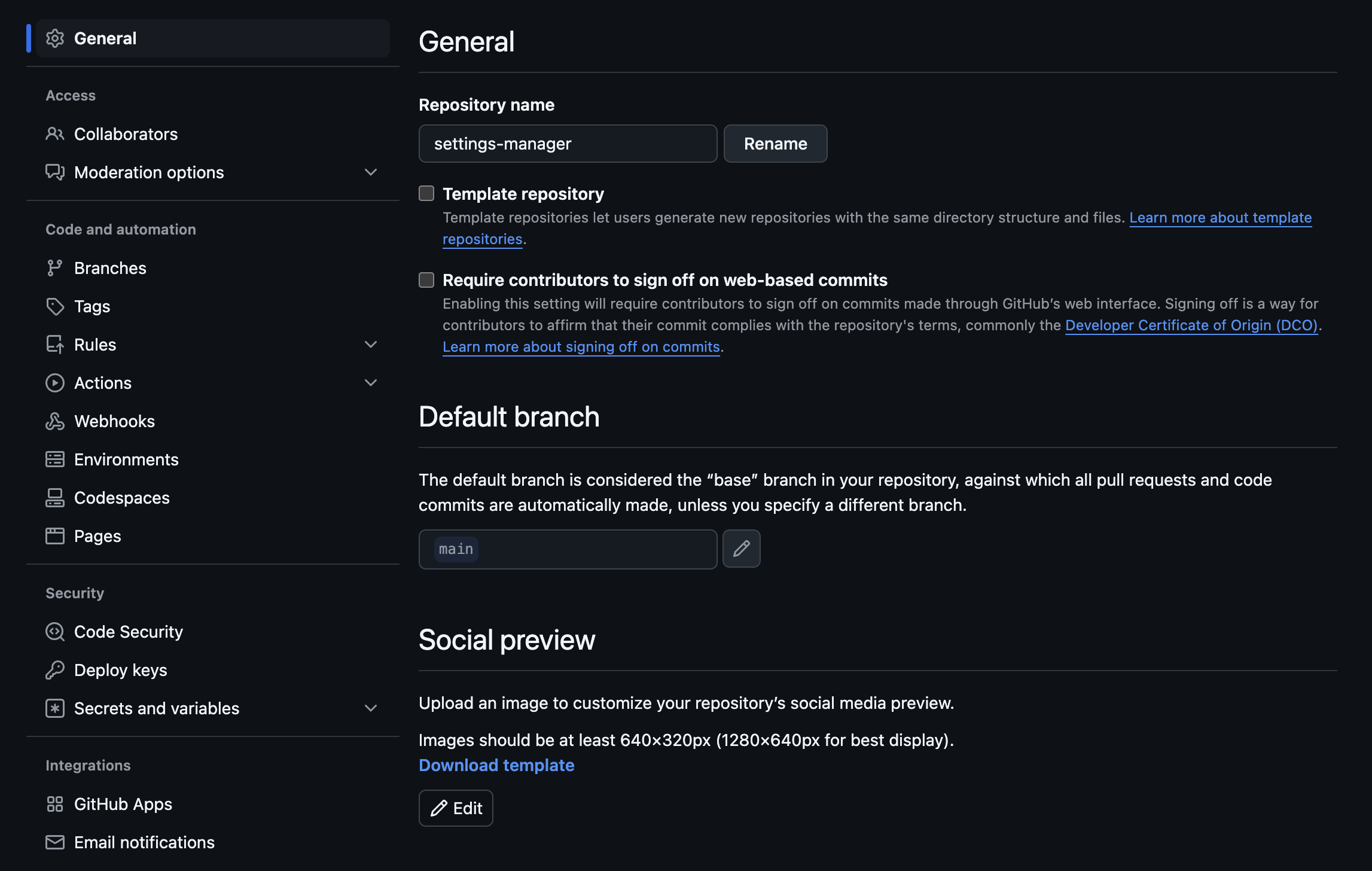Click the Webhooks icon in sidebar
Screen dimensions: 1372x871
pos(54,421)
